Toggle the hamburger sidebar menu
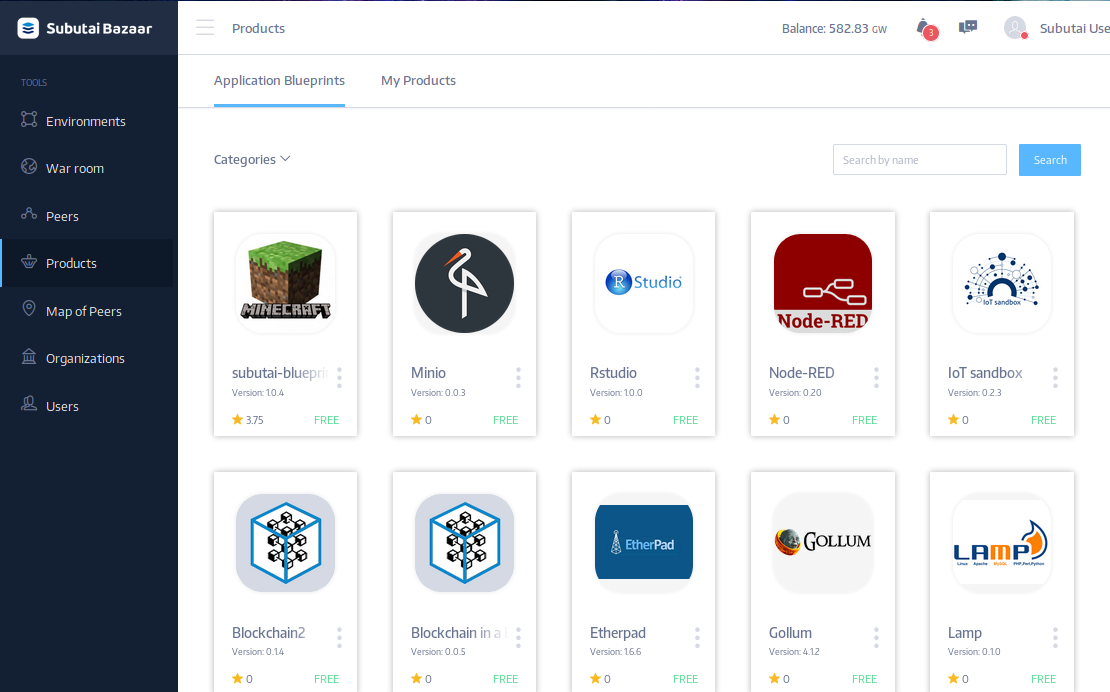This screenshot has width=1110, height=692. [205, 28]
